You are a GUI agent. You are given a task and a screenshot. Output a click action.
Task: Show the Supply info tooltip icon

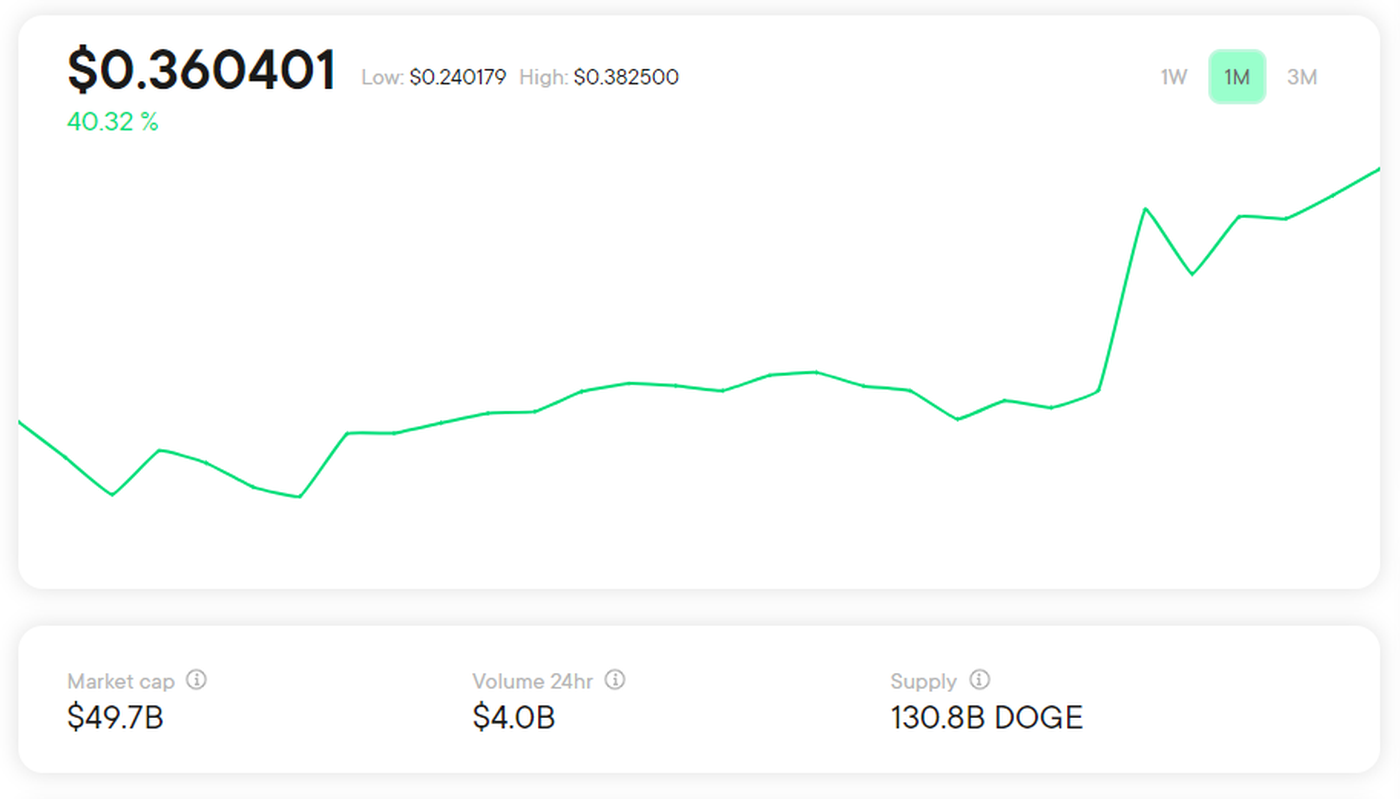click(980, 680)
